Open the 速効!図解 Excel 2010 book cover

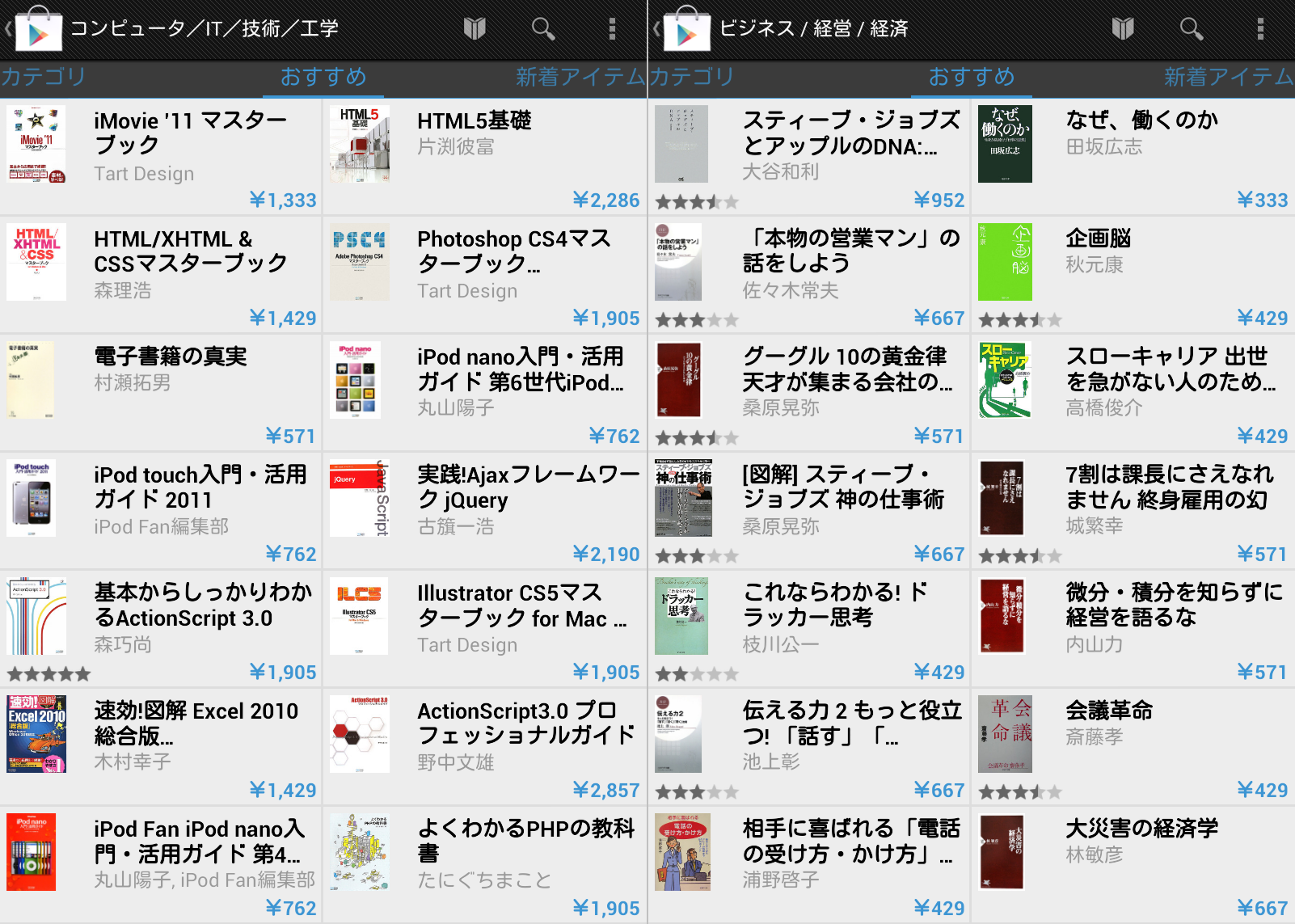[x=36, y=734]
